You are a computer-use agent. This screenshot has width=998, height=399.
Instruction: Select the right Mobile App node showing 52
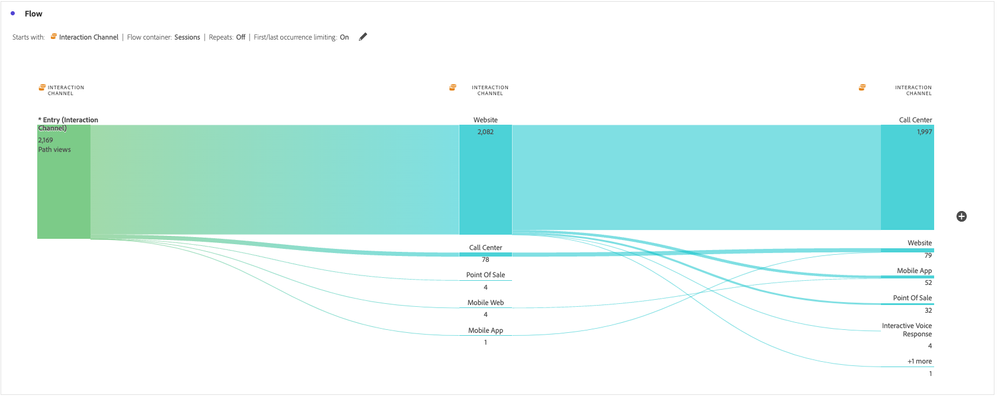point(908,276)
